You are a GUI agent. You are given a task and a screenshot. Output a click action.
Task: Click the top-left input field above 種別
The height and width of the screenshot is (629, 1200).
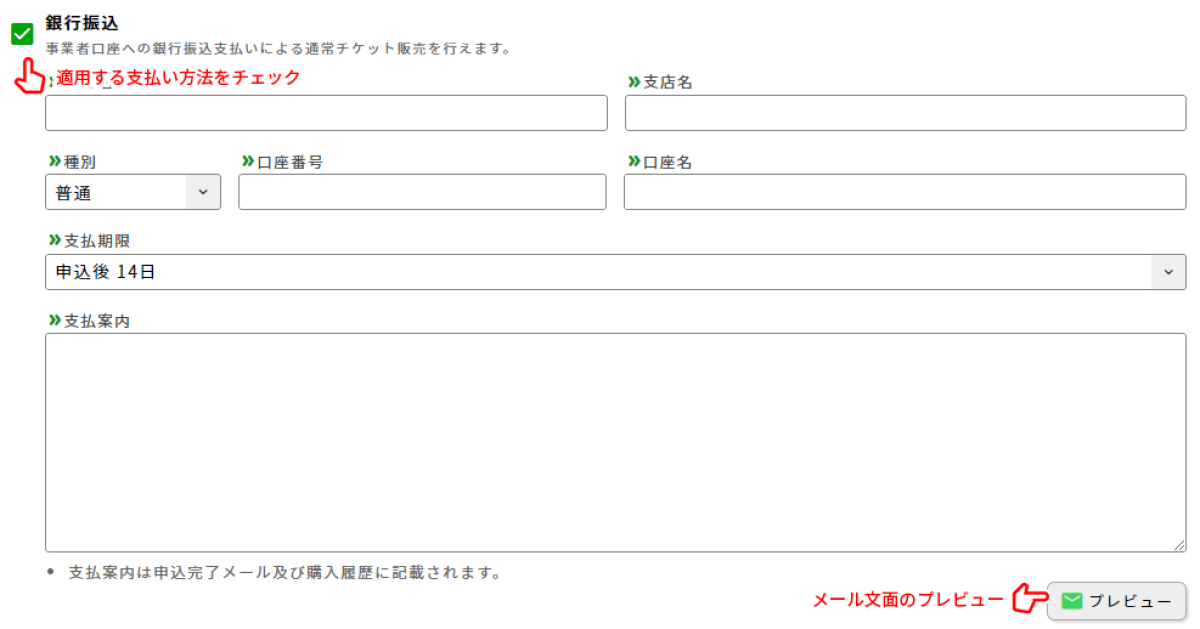click(326, 113)
